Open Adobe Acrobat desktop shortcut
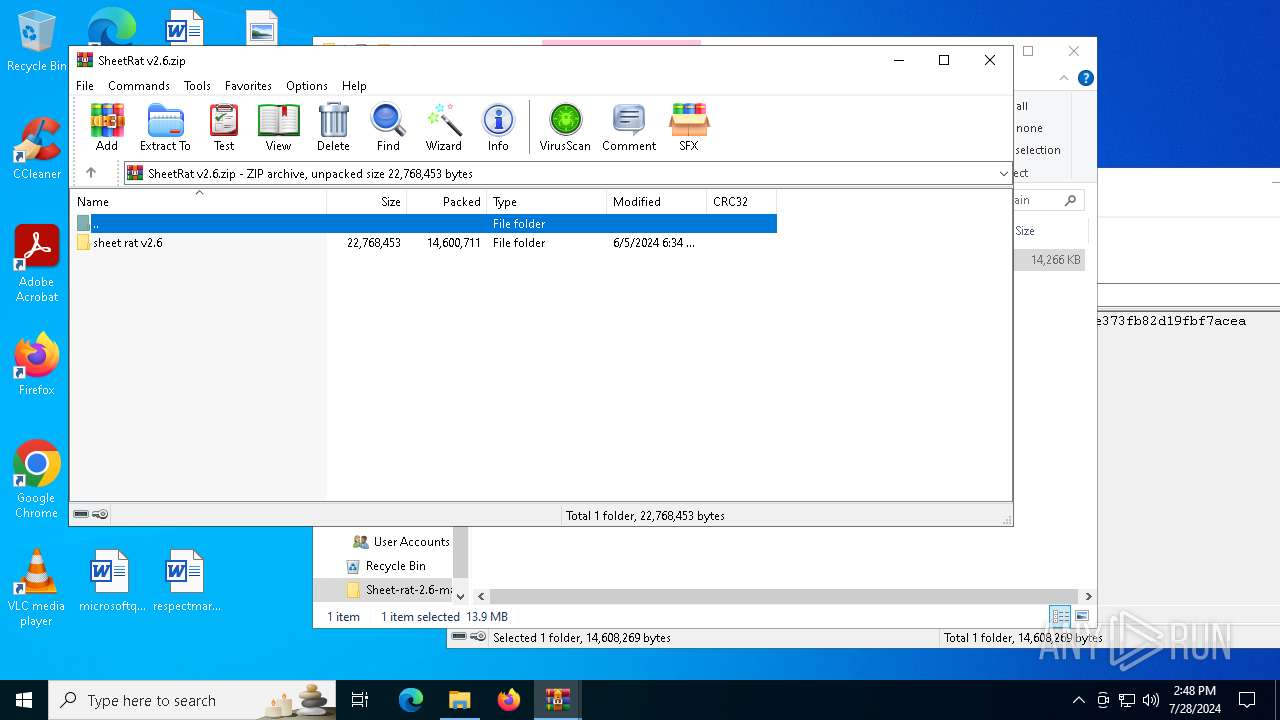The width and height of the screenshot is (1280, 720). click(x=37, y=263)
